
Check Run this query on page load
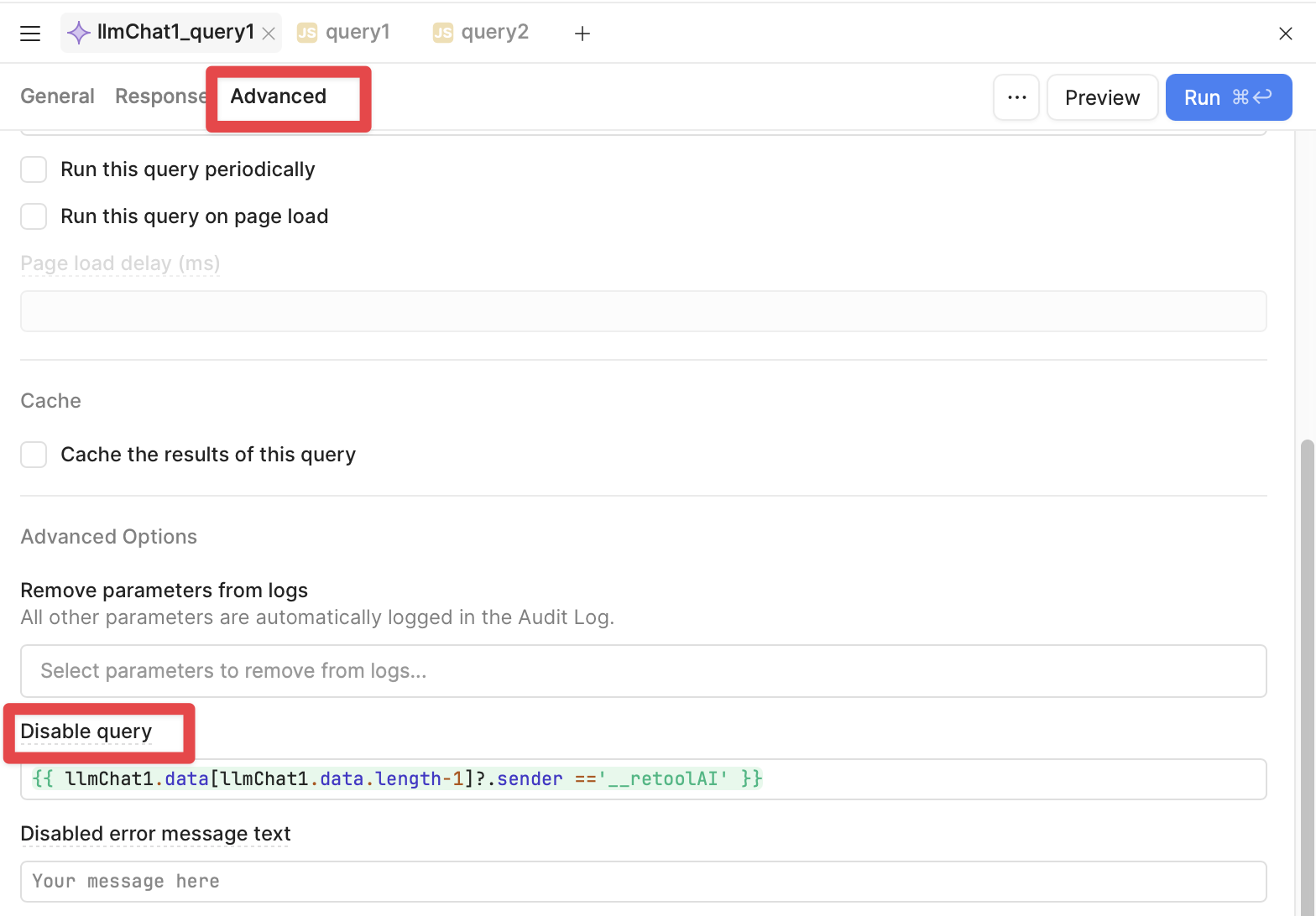[x=34, y=216]
